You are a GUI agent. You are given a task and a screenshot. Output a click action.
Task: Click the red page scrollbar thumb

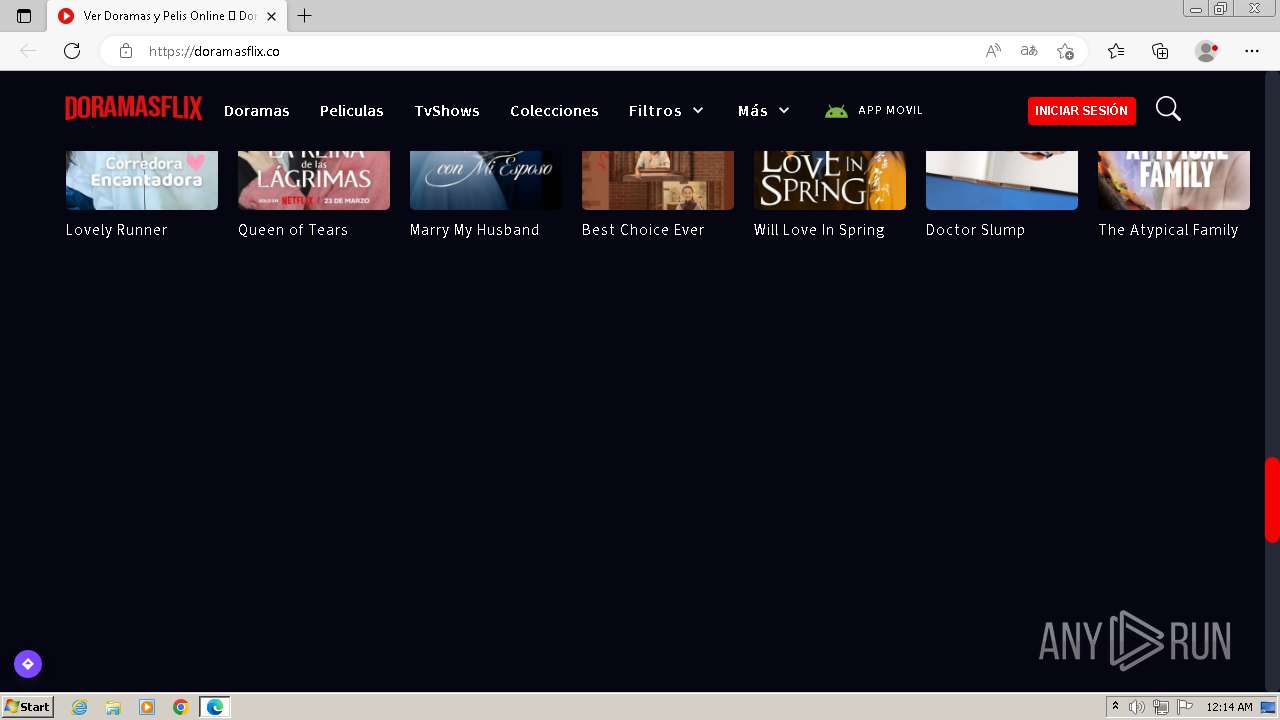(x=1272, y=500)
